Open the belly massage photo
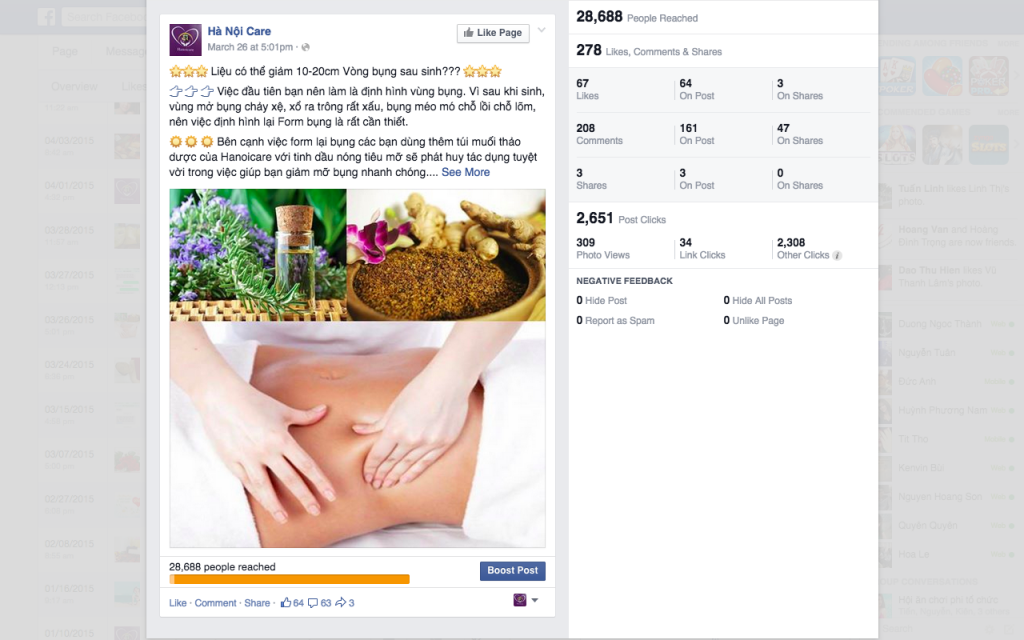Image resolution: width=1024 pixels, height=640 pixels. [357, 434]
